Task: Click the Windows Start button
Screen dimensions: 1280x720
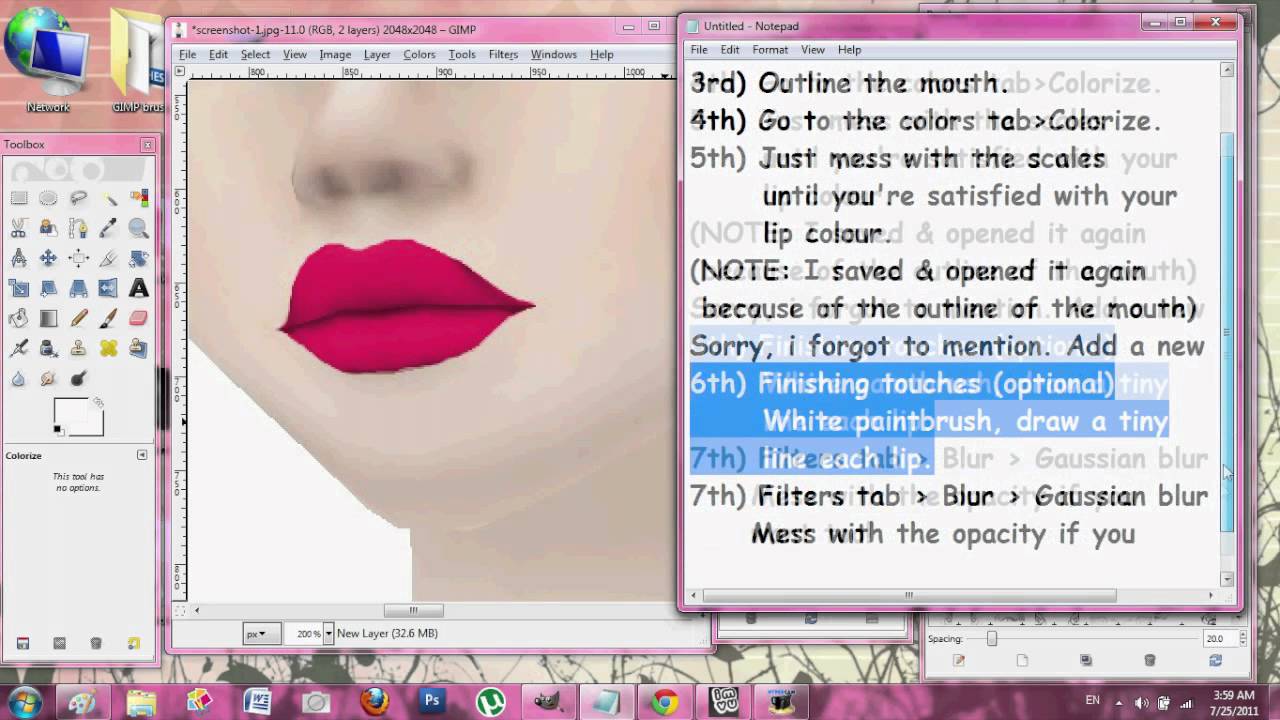Action: click(22, 701)
